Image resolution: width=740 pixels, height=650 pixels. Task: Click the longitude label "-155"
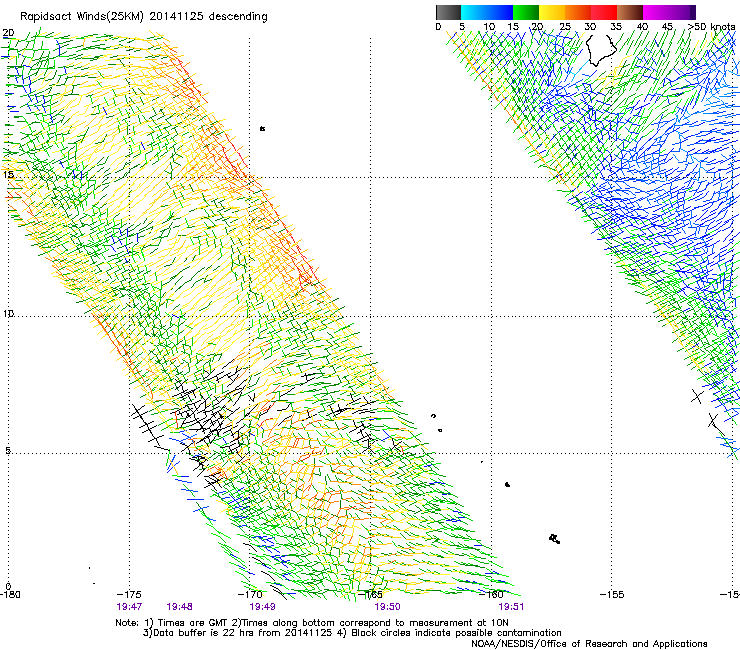click(612, 595)
